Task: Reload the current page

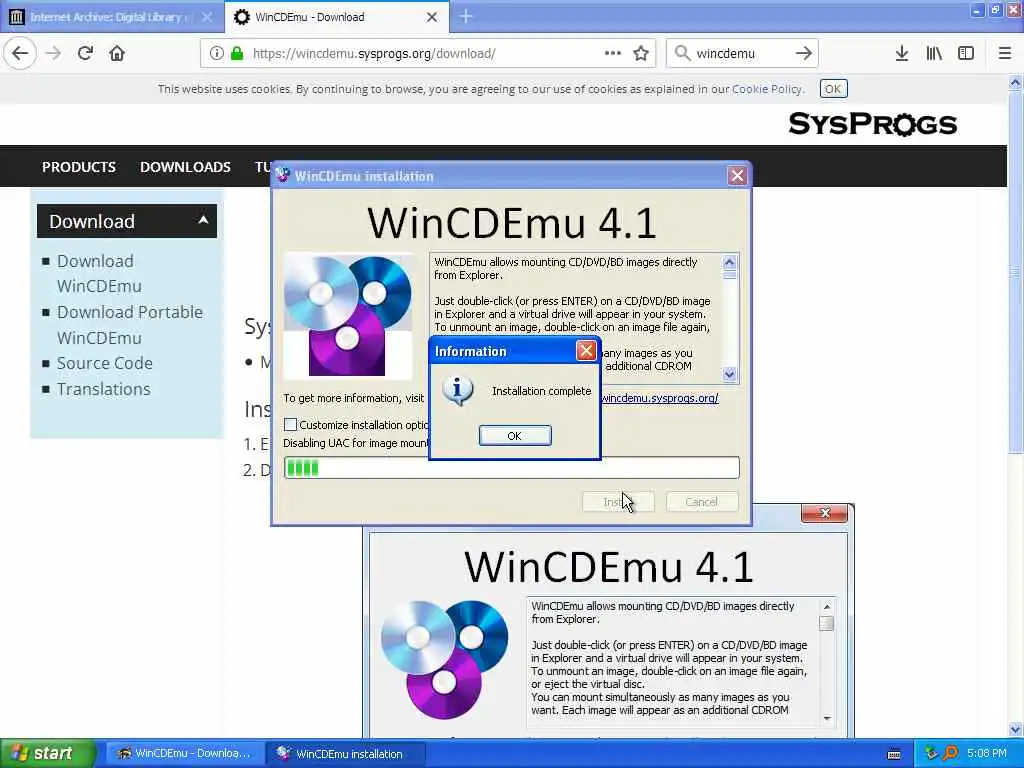Action: click(x=85, y=54)
